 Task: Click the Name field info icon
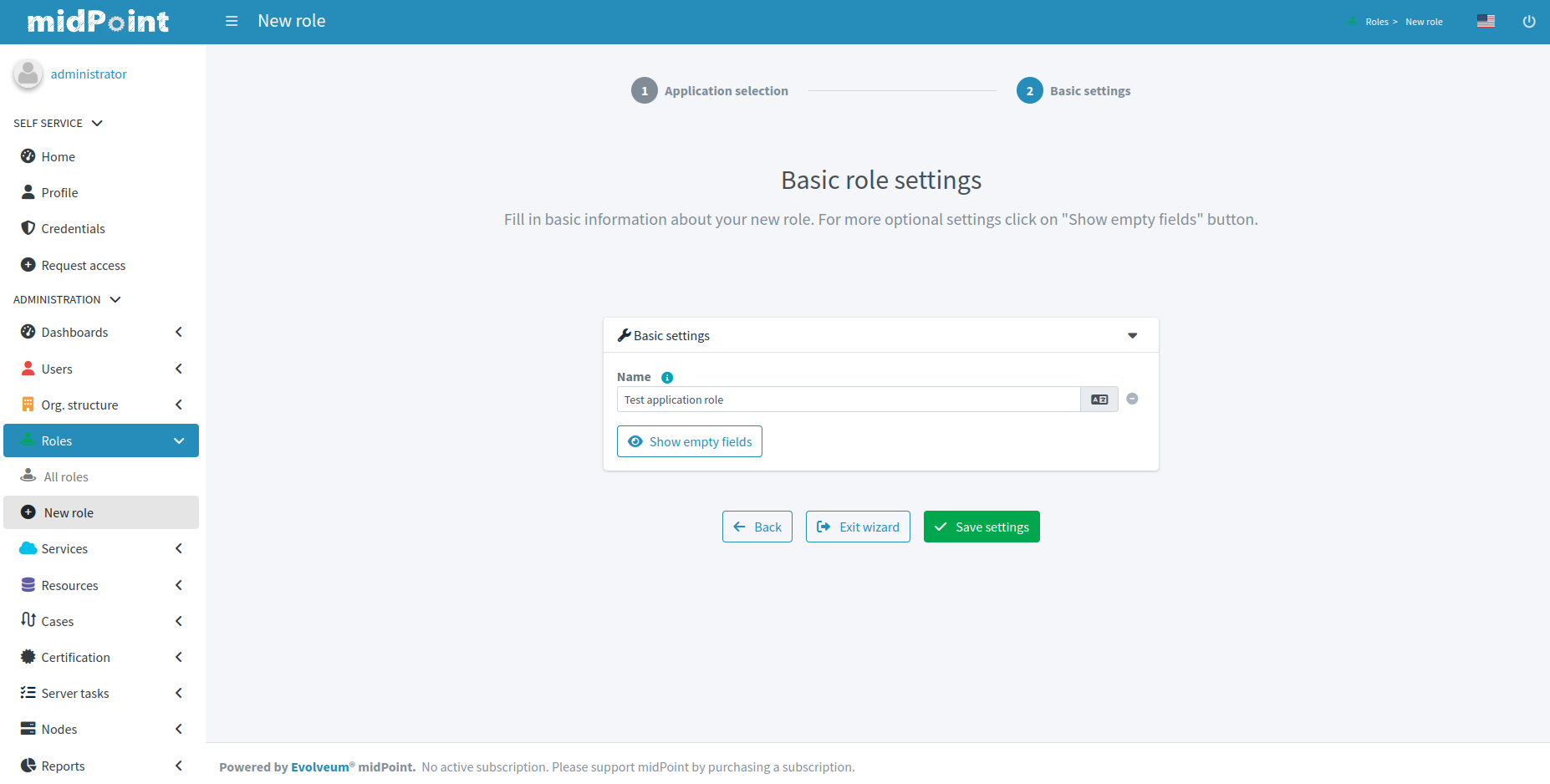click(x=667, y=378)
